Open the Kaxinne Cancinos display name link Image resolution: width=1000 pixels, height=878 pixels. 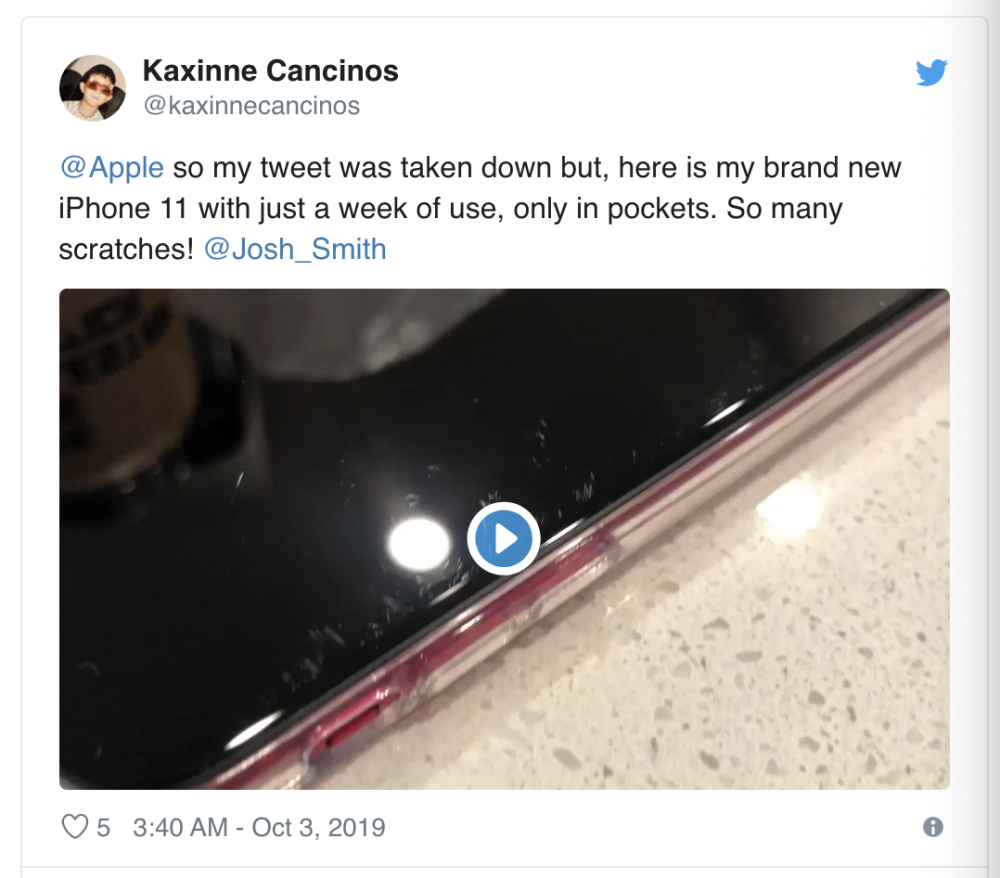[x=270, y=71]
